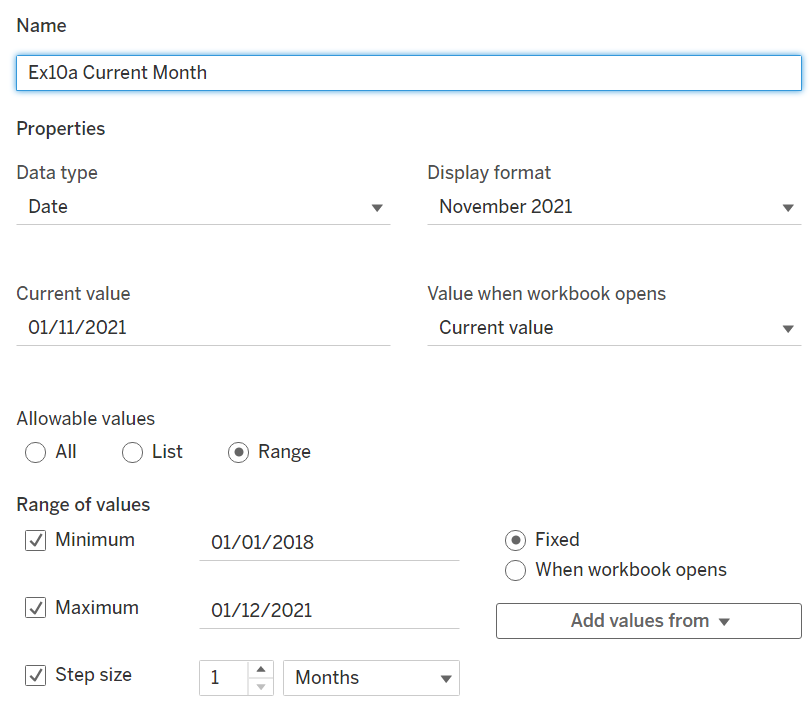This screenshot has width=811, height=709.
Task: Disable the Step size checkbox
Action: click(x=36, y=676)
